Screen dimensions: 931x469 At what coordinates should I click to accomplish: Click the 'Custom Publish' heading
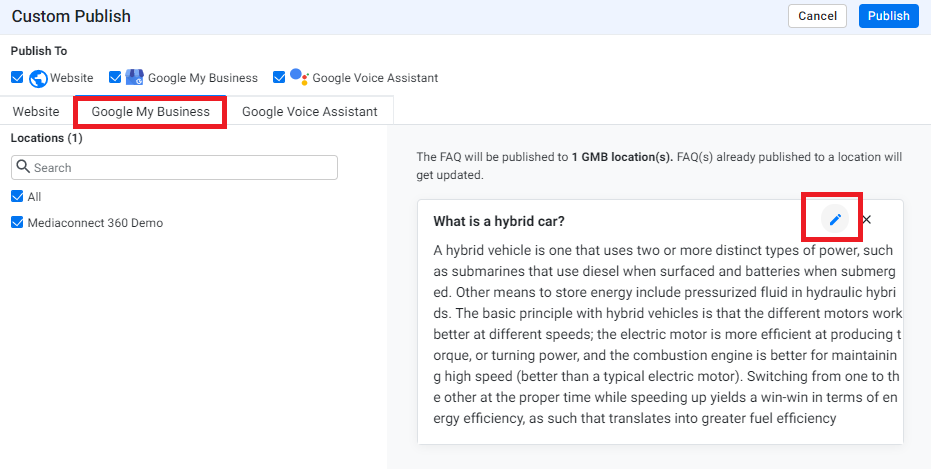tap(71, 16)
